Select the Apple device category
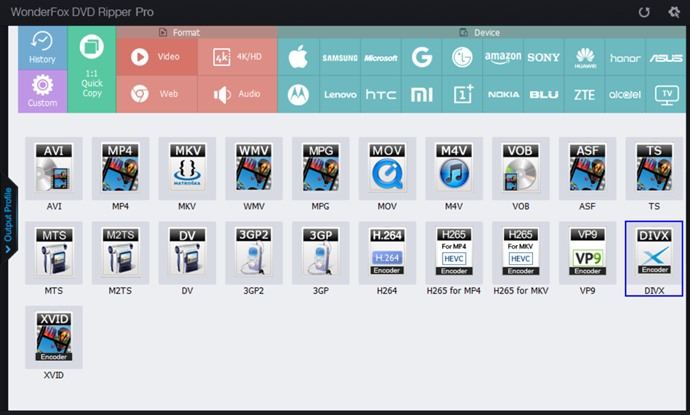Image resolution: width=690 pixels, height=415 pixels. [x=298, y=57]
